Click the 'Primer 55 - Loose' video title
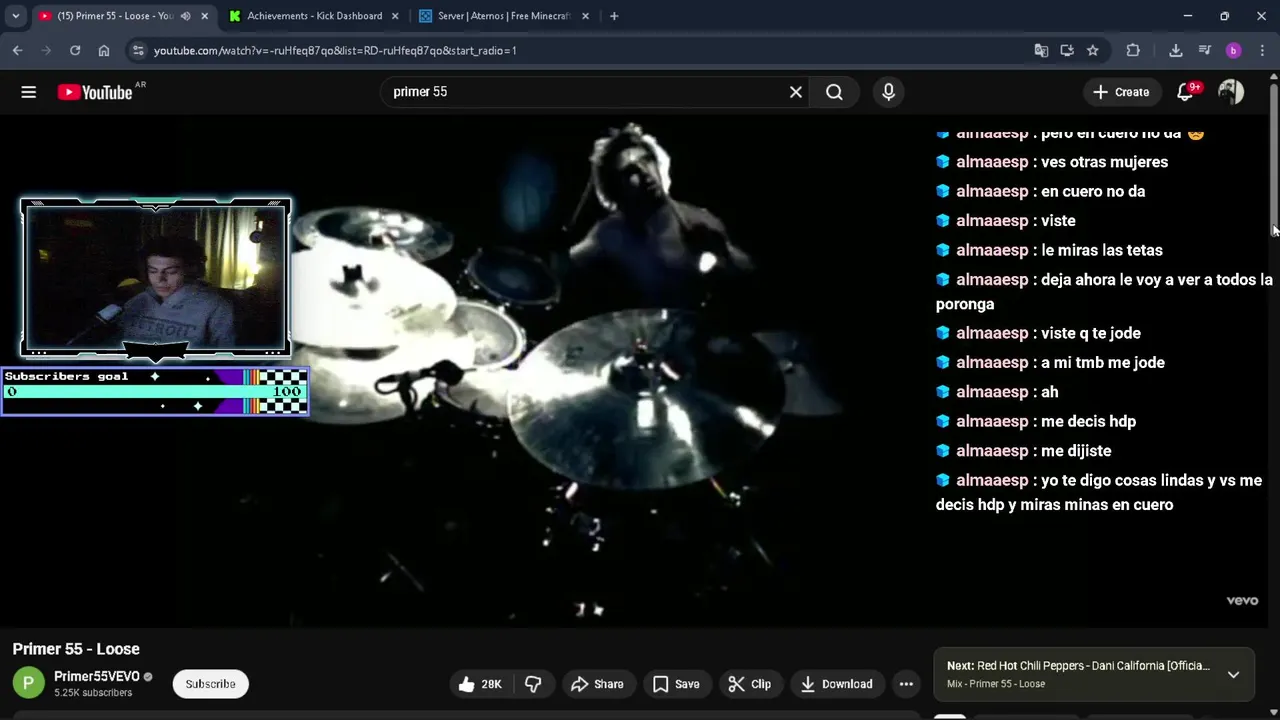The width and height of the screenshot is (1280, 720). [x=76, y=649]
